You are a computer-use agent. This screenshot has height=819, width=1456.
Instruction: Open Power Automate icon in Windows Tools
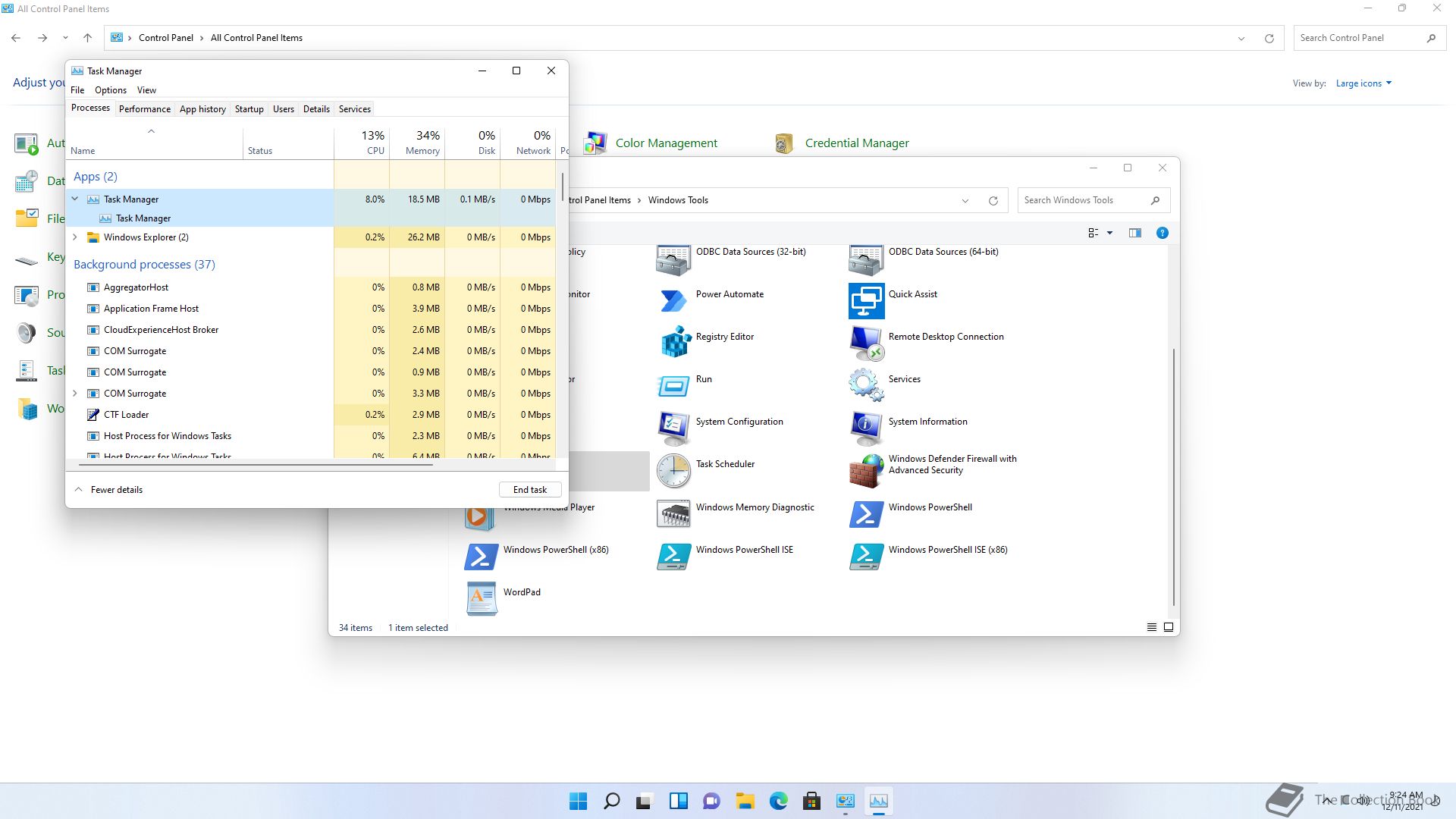click(x=674, y=300)
